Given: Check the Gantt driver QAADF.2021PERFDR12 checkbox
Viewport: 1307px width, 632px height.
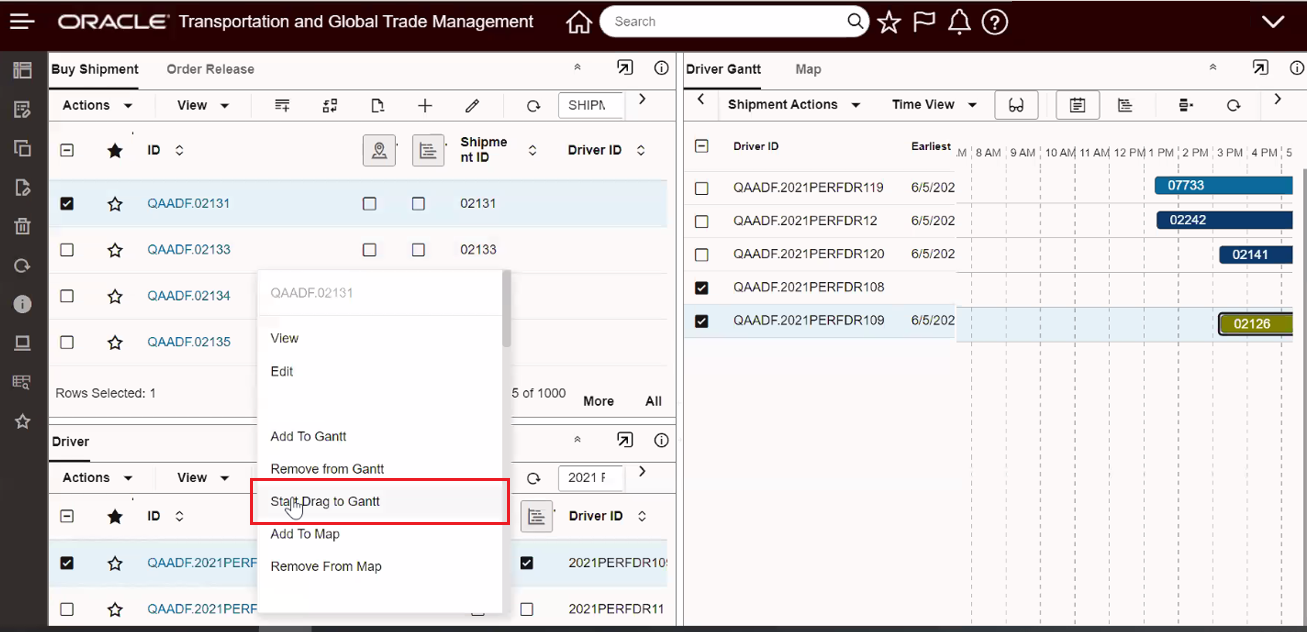Looking at the screenshot, I should click(701, 221).
